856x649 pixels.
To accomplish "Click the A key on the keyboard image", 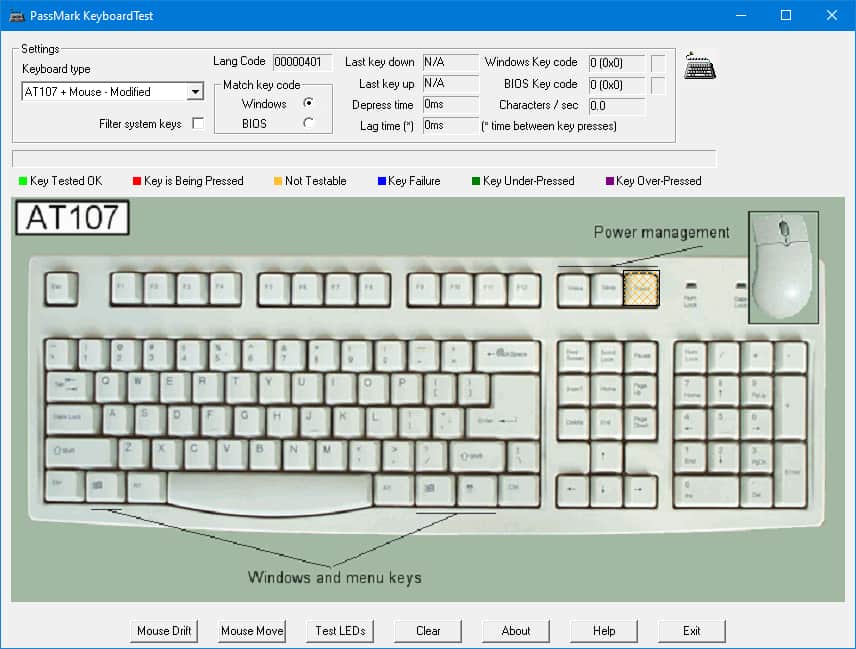I will pos(118,419).
